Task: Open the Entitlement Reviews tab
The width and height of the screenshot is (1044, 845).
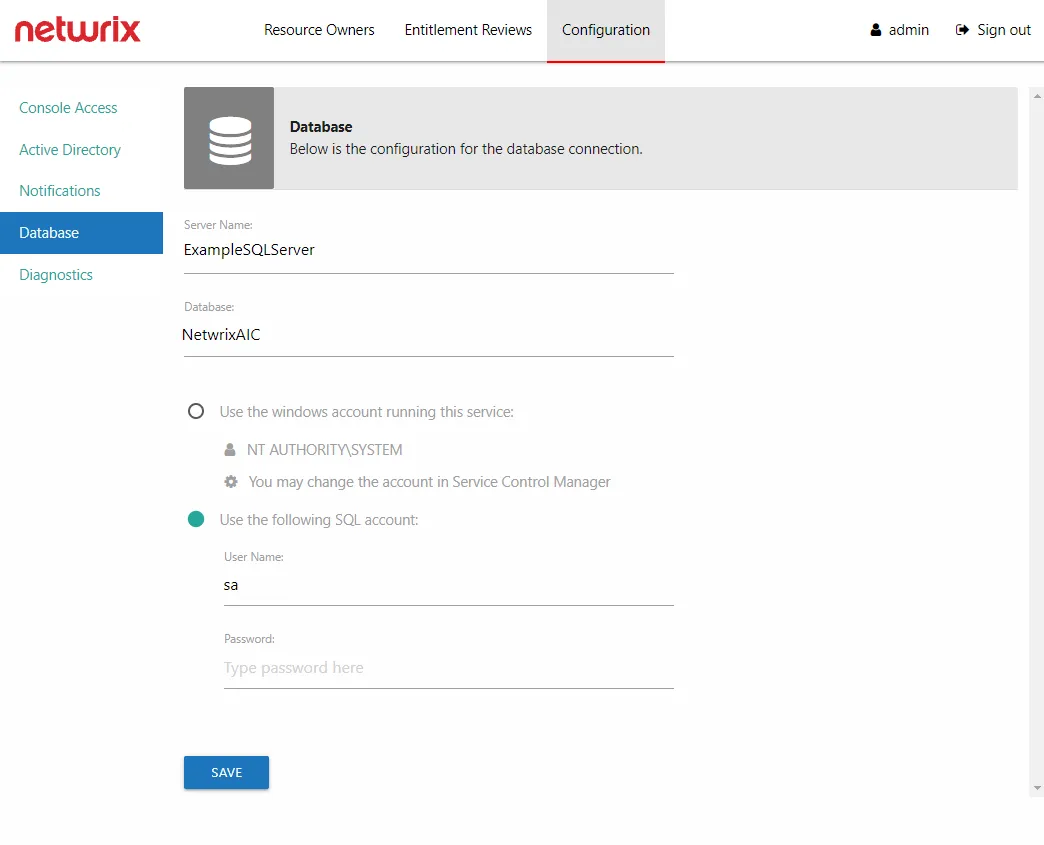Action: coord(468,30)
